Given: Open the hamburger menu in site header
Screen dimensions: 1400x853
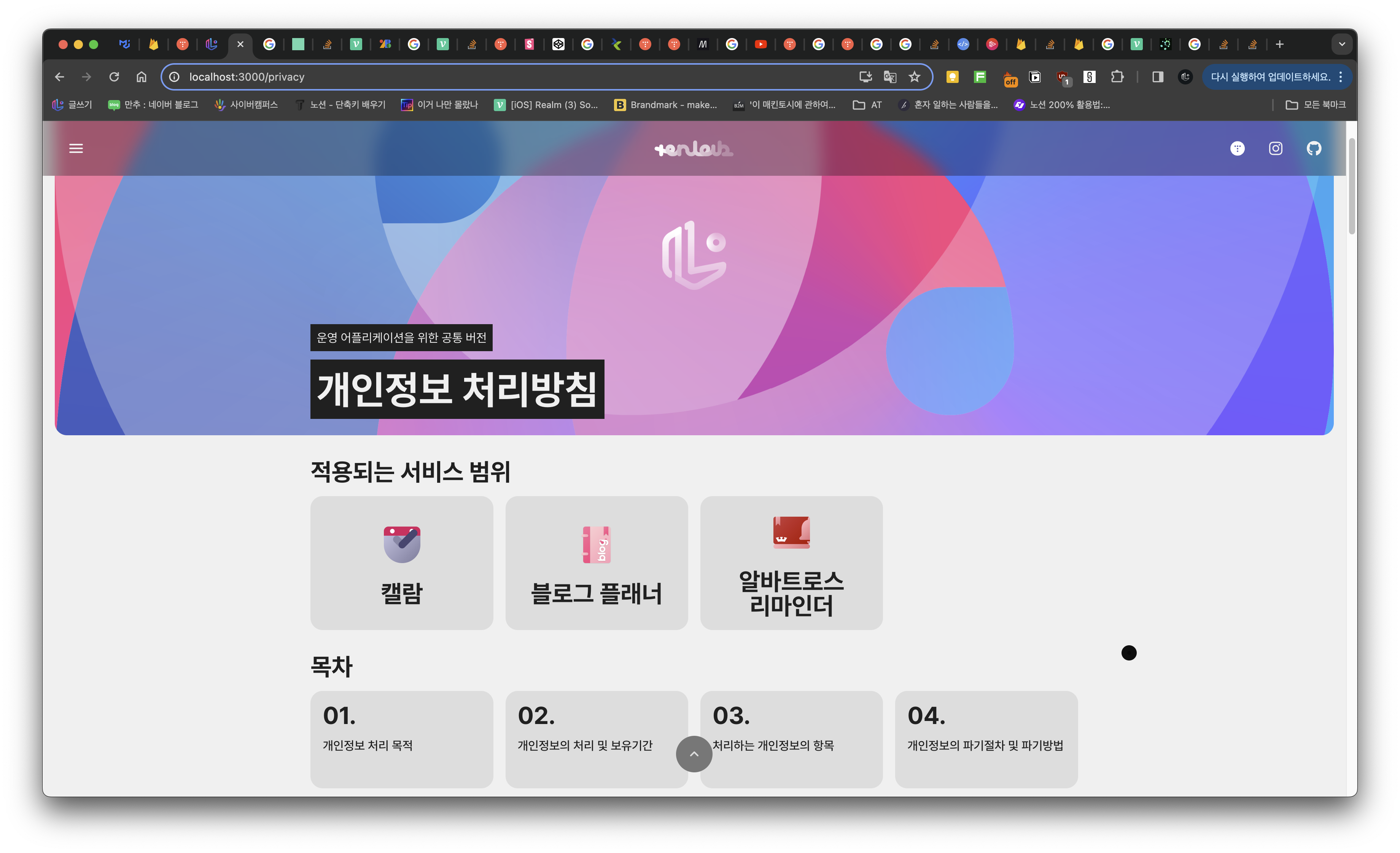Looking at the screenshot, I should (x=76, y=148).
